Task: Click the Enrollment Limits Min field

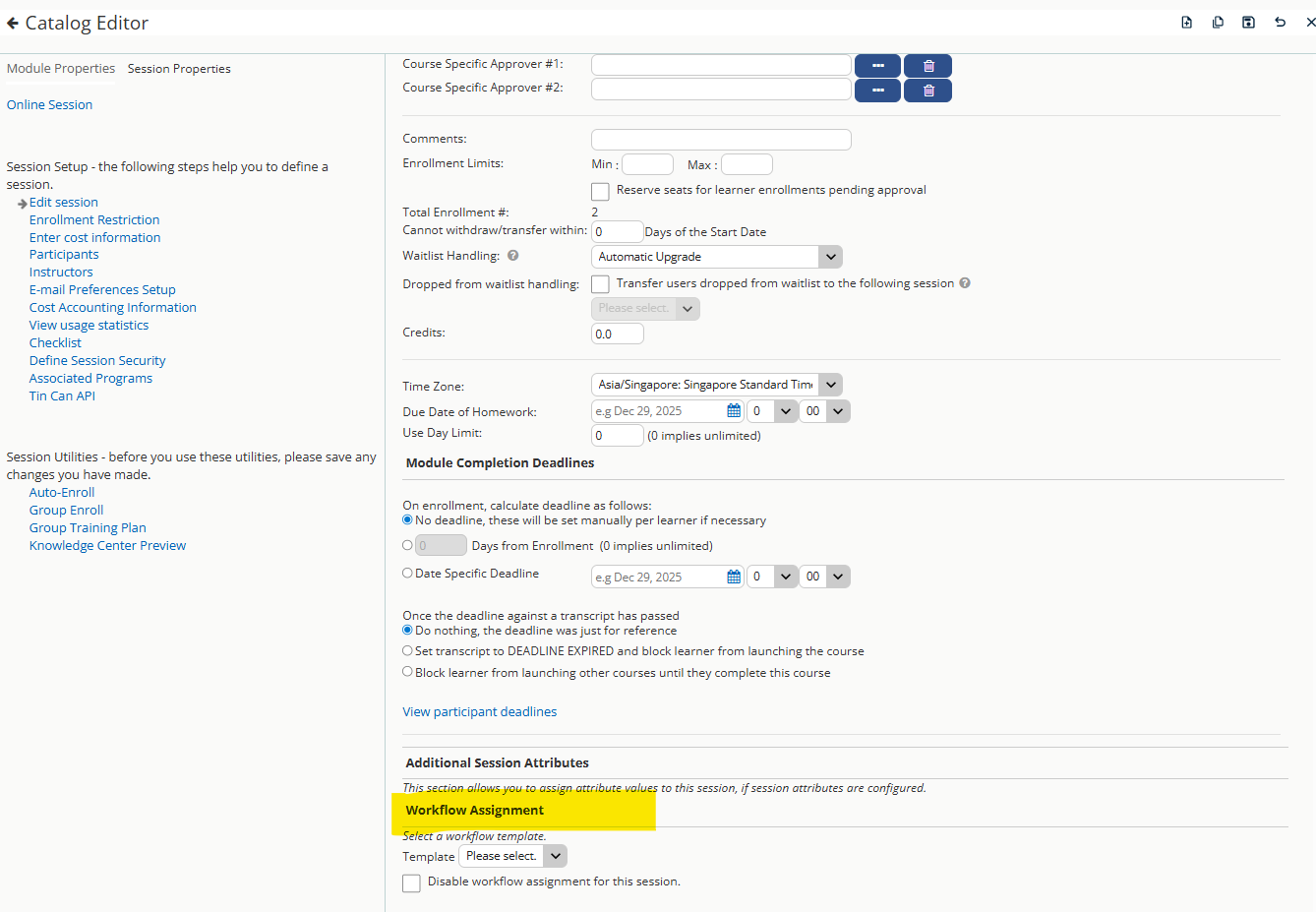Action: [x=647, y=164]
